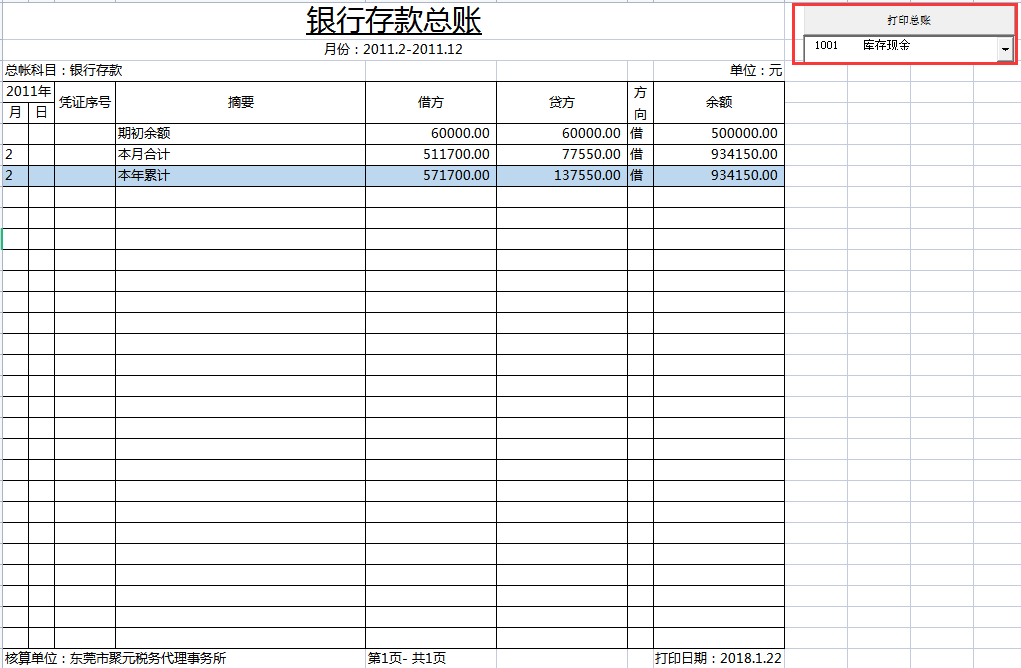The height and width of the screenshot is (668, 1021).
Task: Click the 借方 column header
Action: (430, 101)
